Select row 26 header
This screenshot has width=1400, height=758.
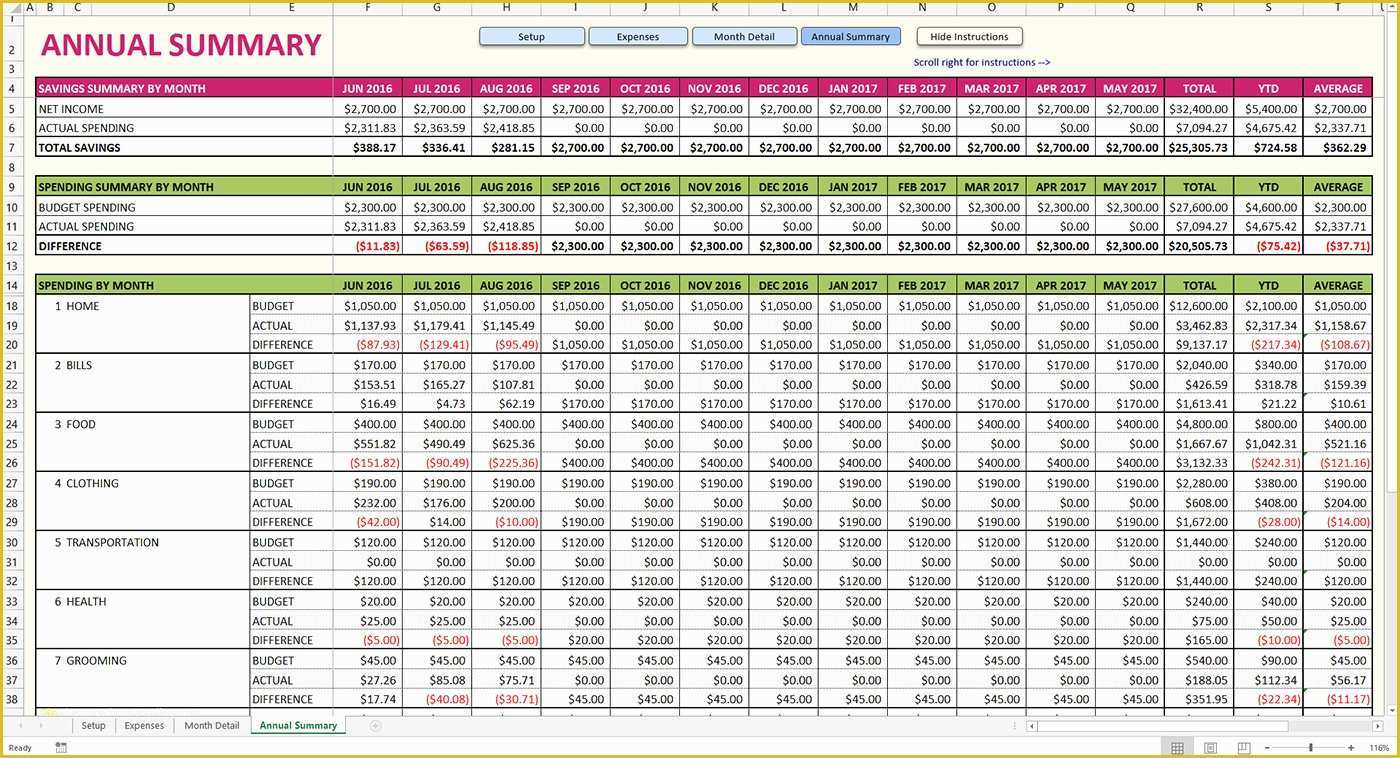(x=13, y=463)
